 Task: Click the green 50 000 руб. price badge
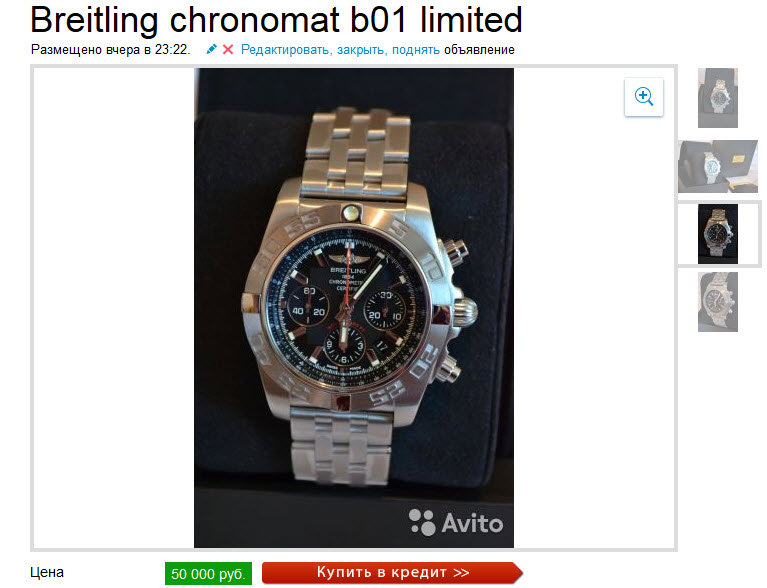tap(208, 574)
